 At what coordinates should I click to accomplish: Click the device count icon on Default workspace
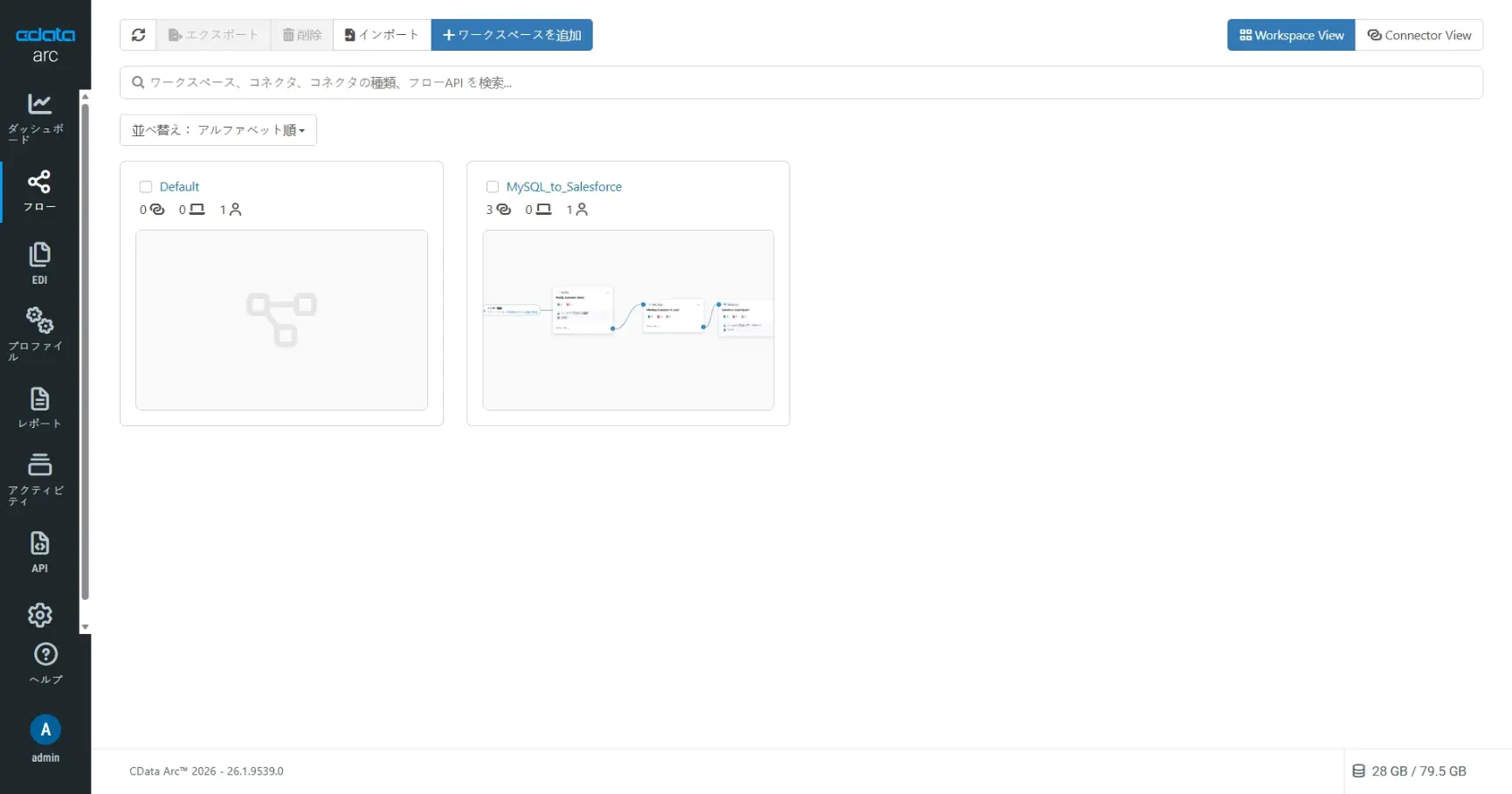tap(197, 210)
